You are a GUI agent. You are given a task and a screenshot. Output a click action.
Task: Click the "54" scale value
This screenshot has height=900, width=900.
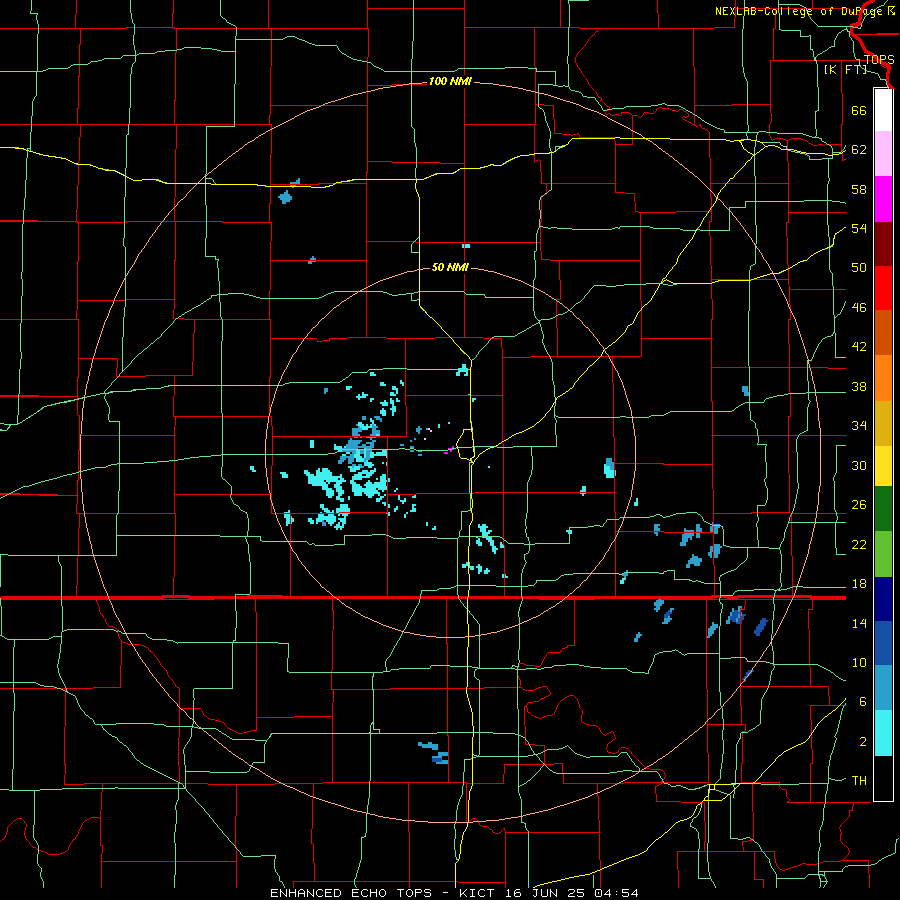point(859,228)
